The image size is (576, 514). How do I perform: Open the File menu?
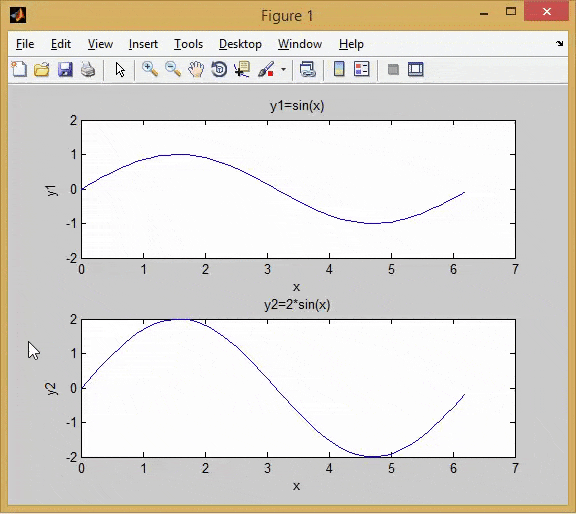point(25,44)
